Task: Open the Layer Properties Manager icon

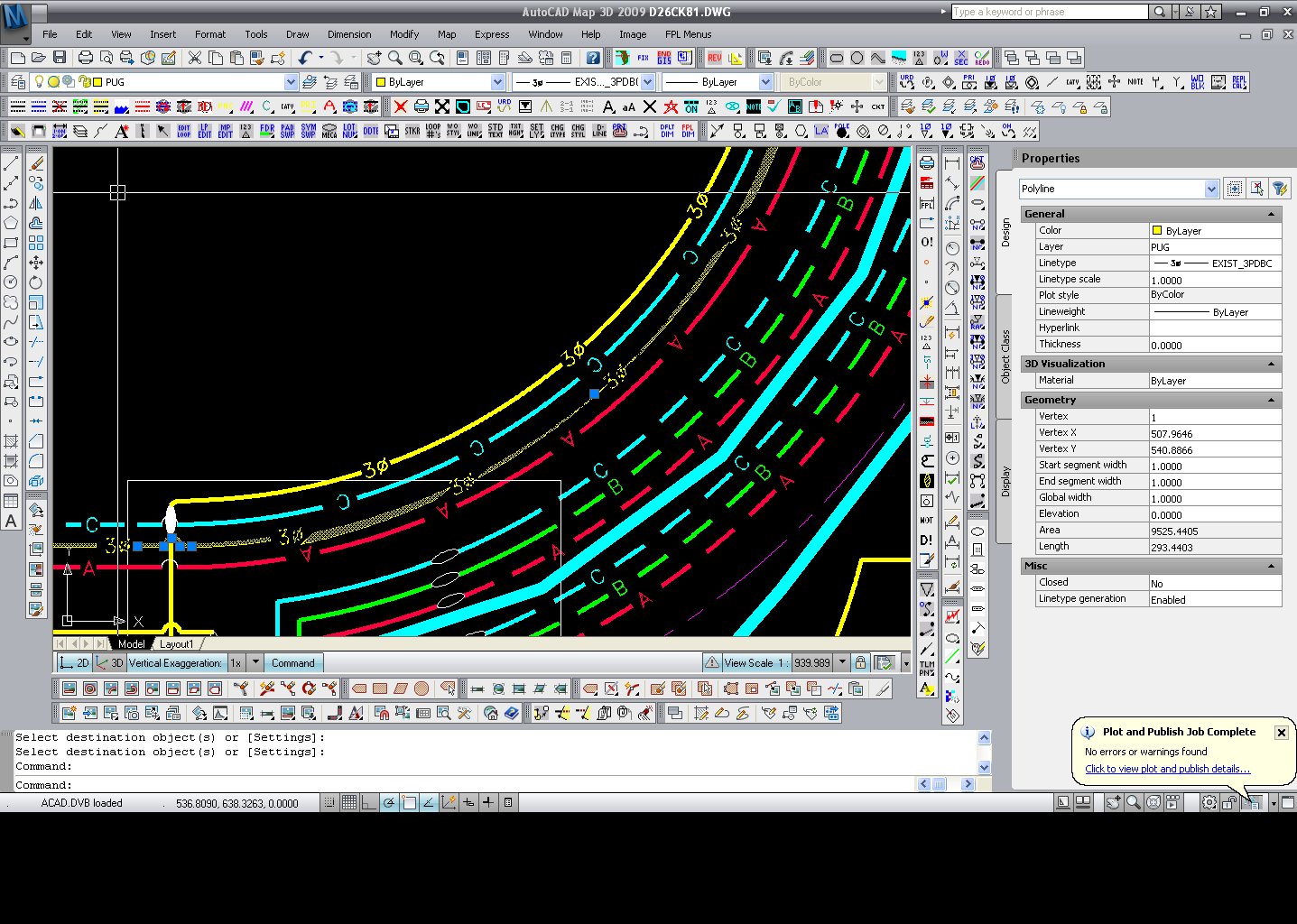Action: pos(18,82)
